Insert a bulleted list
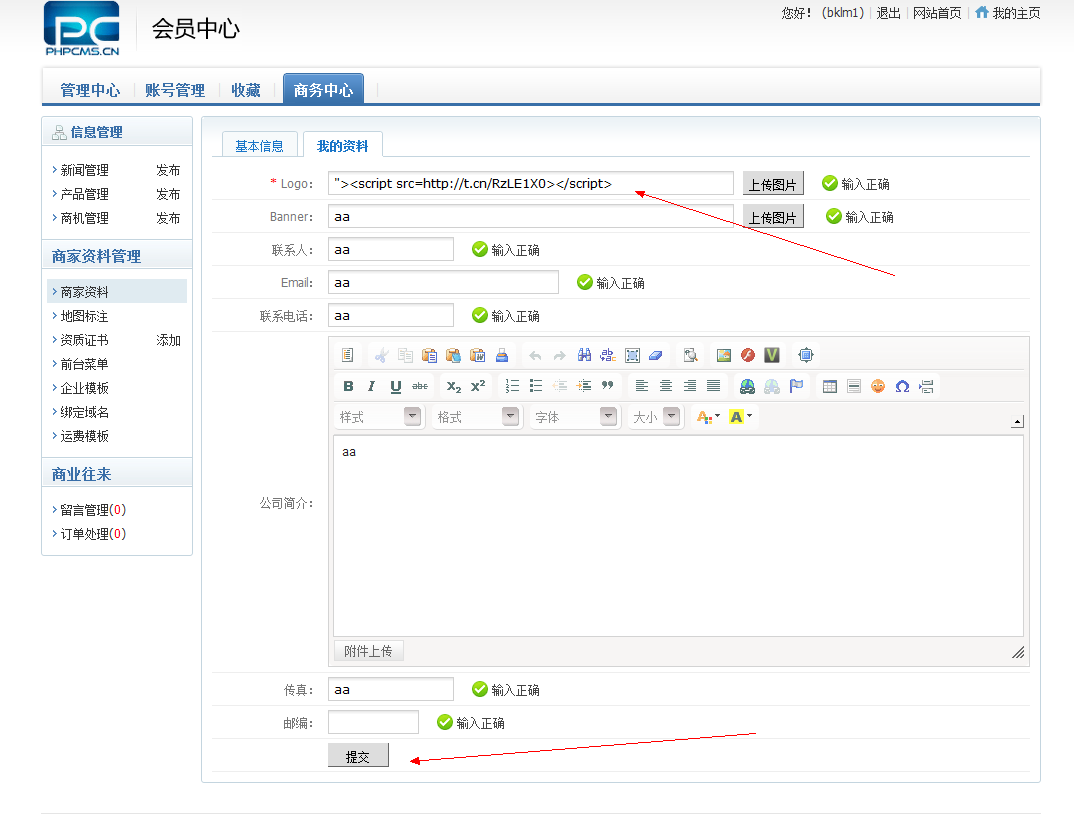 click(536, 386)
